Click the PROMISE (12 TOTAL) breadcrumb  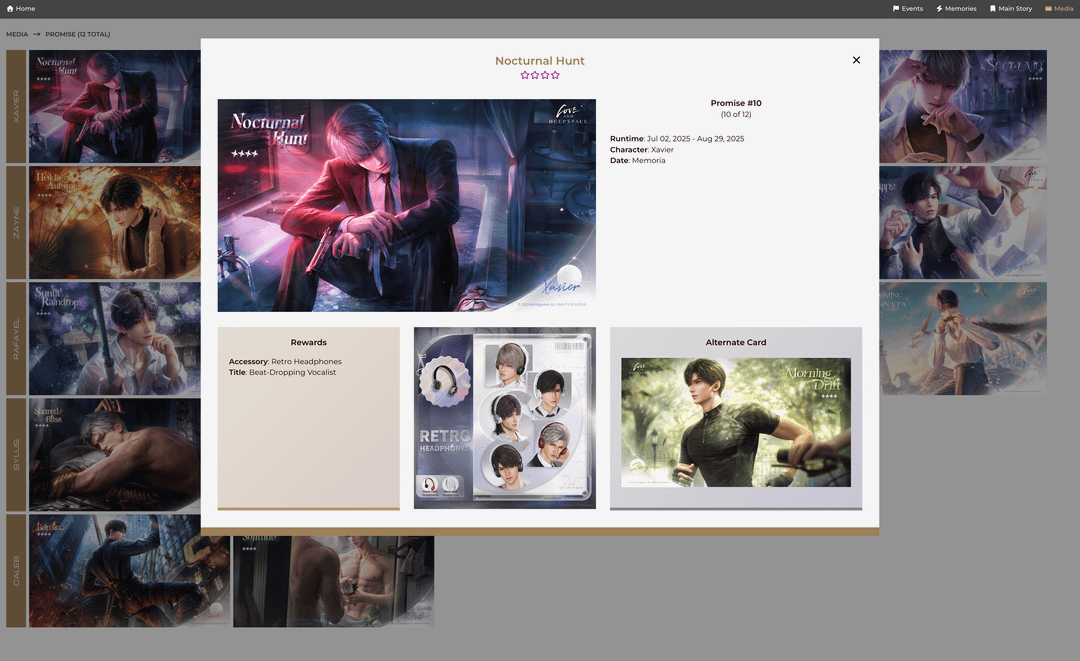click(x=77, y=34)
